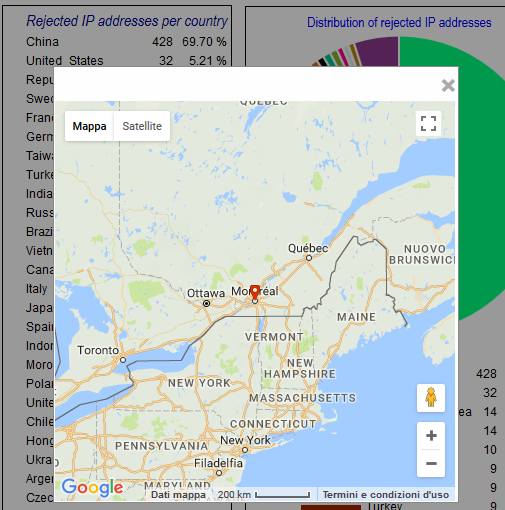The height and width of the screenshot is (510, 505).
Task: Click the CONNECTICUT state label
Action: click(273, 424)
